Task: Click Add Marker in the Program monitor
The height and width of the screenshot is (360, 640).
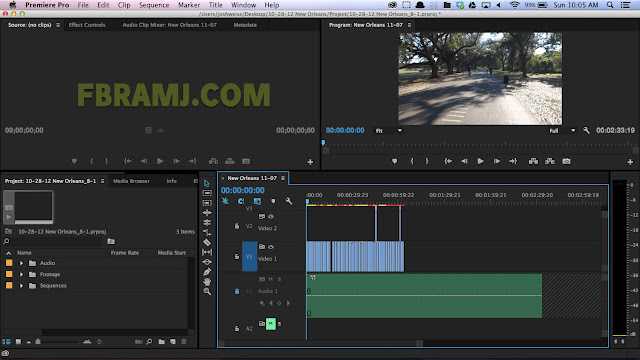Action: [x=394, y=162]
